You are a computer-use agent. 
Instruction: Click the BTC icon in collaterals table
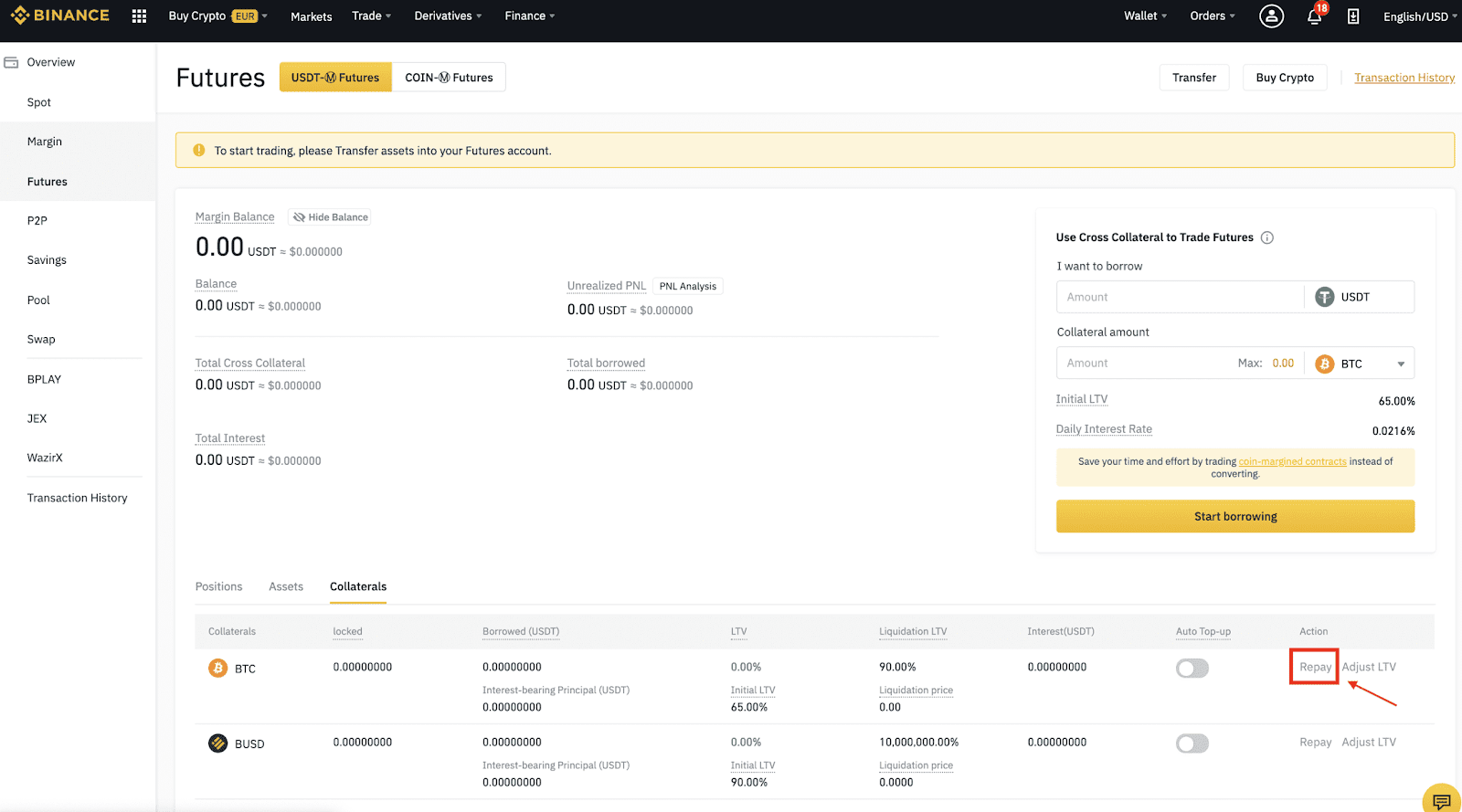coord(217,668)
